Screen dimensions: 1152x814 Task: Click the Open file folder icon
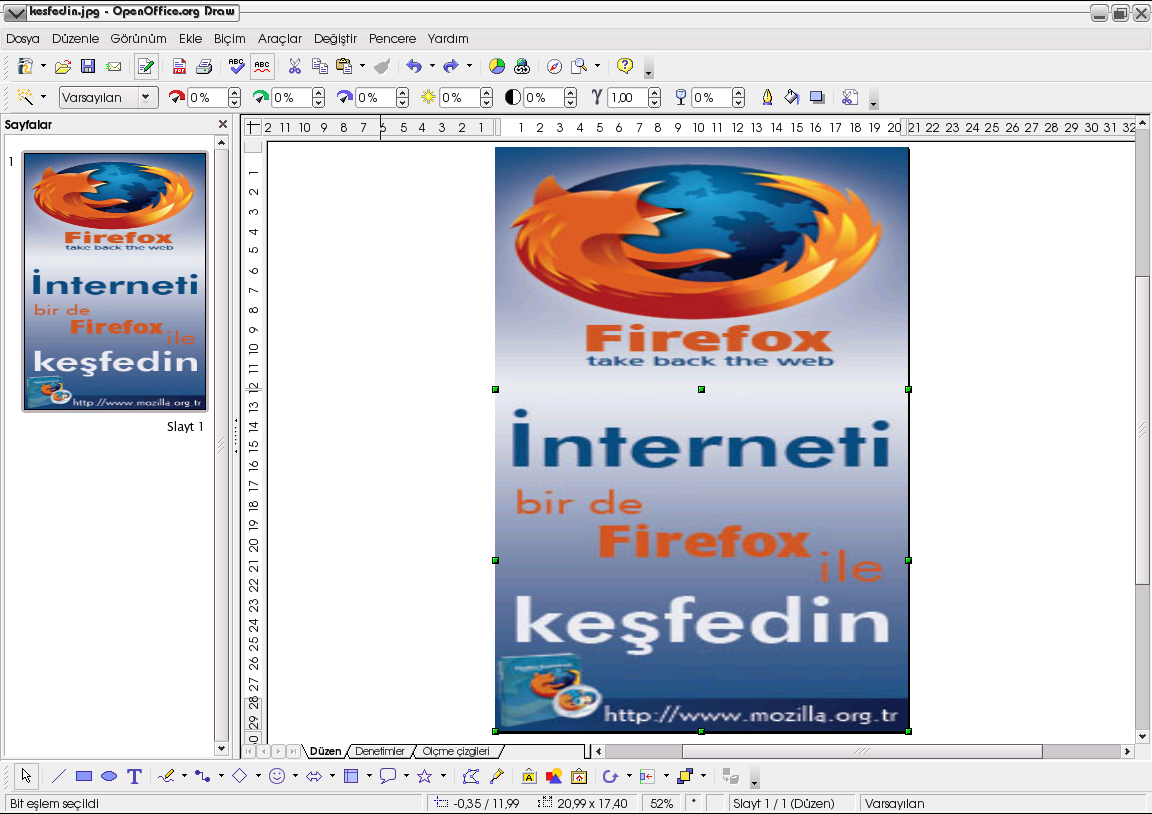click(63, 67)
